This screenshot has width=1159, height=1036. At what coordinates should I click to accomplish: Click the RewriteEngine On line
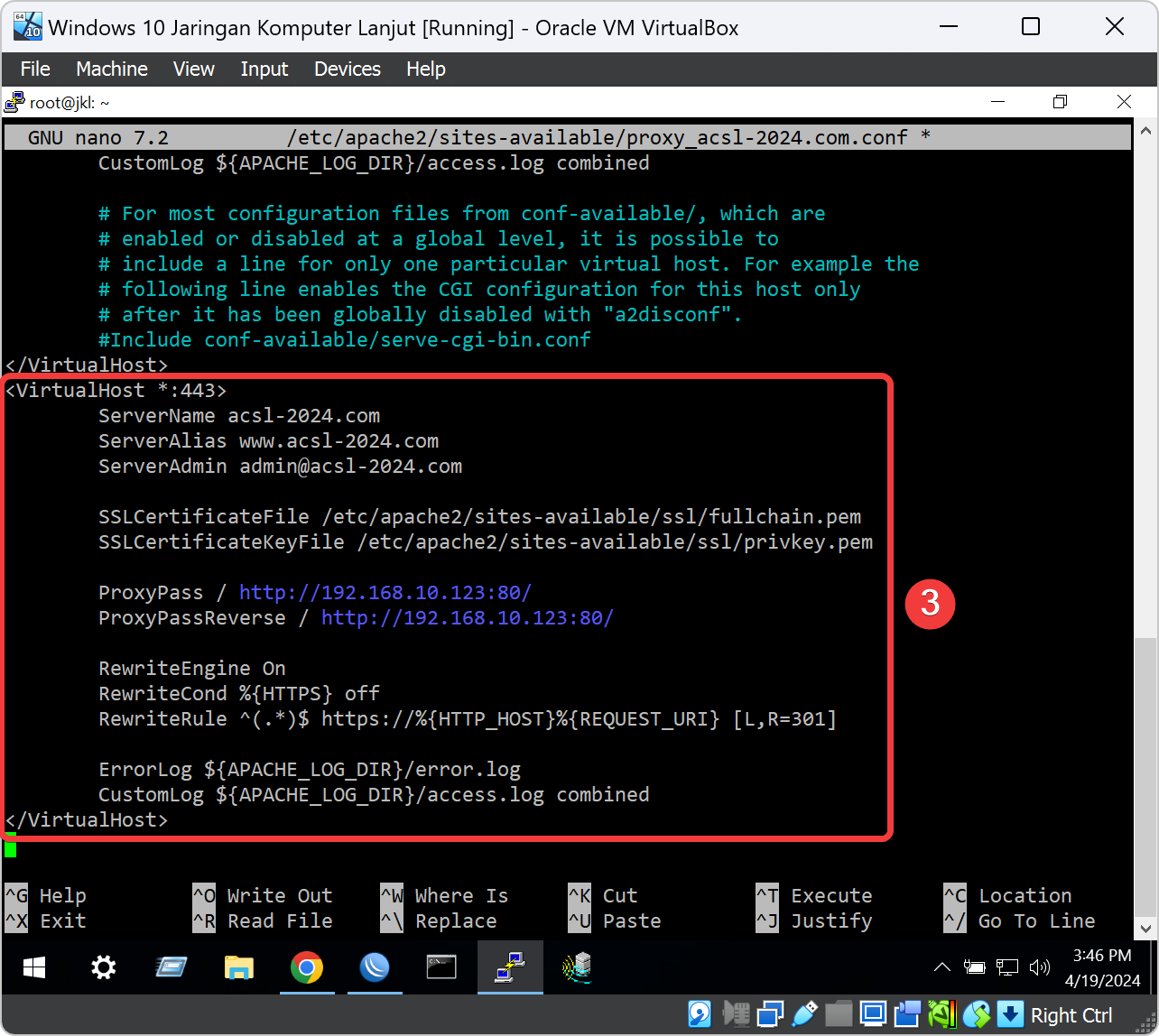tap(192, 669)
